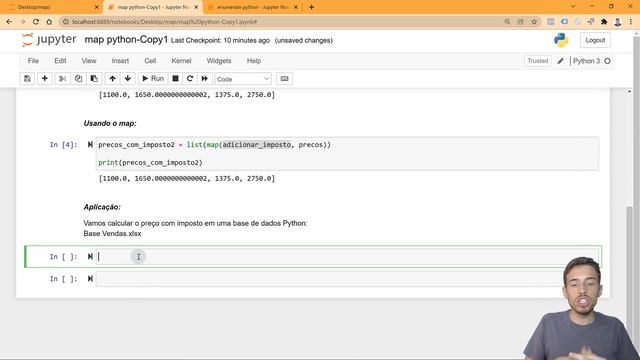This screenshot has width=640, height=360.
Task: Save notebook with the floppy disk icon
Action: (27, 78)
